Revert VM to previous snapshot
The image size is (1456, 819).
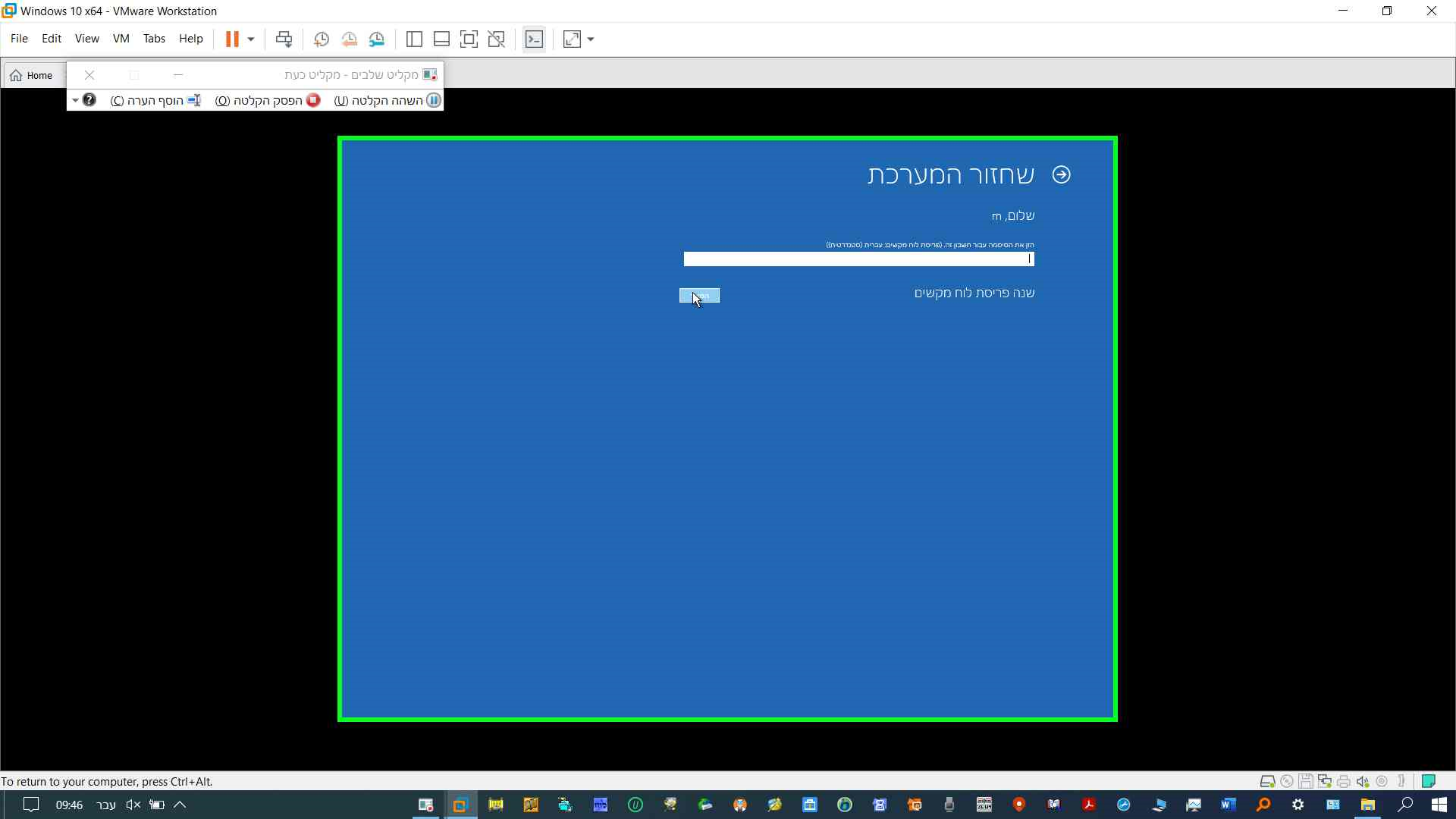coord(349,39)
